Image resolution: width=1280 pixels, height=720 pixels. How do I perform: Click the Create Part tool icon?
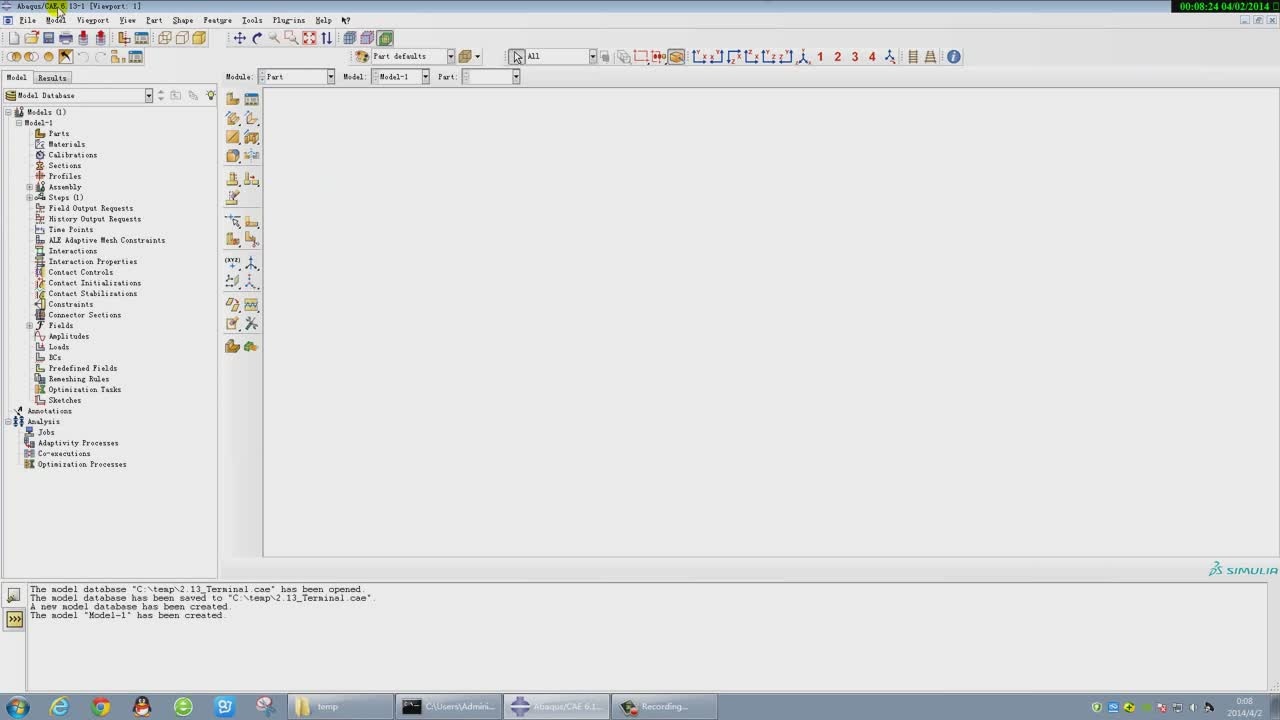[x=233, y=98]
